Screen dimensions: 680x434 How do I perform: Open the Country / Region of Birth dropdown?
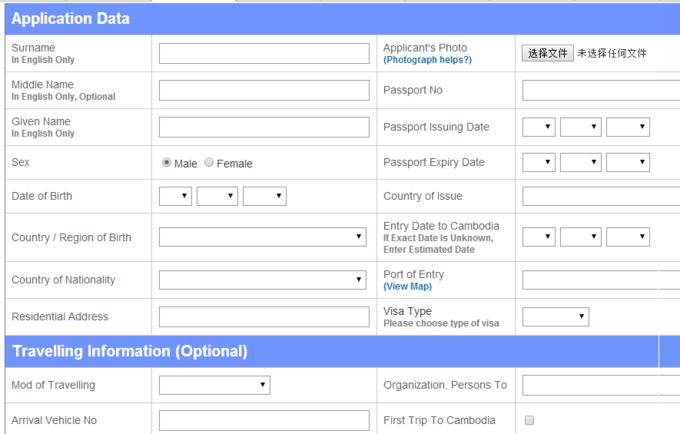[263, 237]
